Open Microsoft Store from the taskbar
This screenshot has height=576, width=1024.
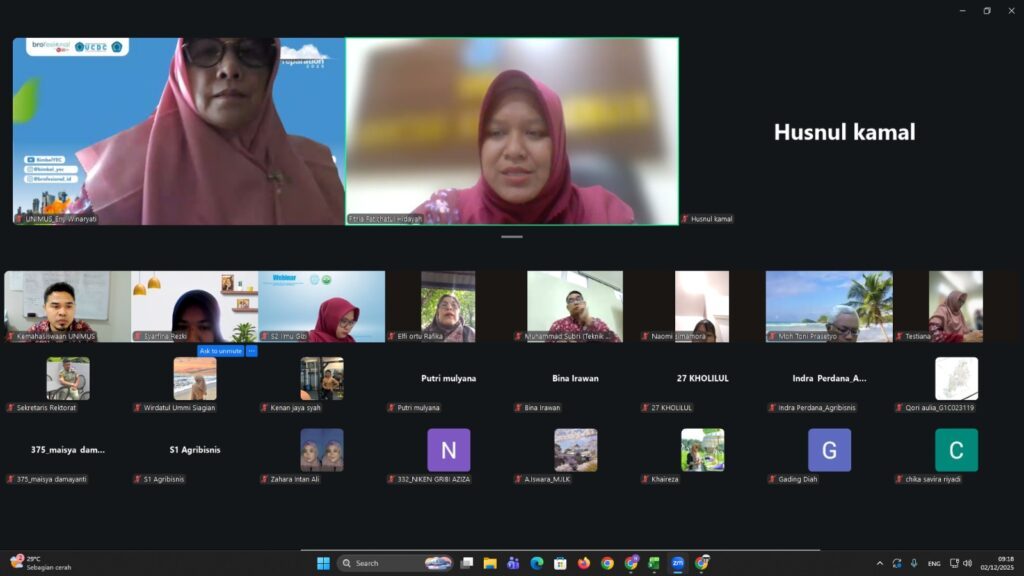point(560,563)
